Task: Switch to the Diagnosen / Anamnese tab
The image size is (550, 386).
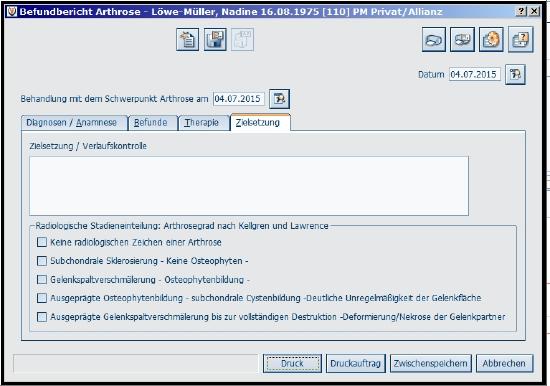Action: pos(74,123)
